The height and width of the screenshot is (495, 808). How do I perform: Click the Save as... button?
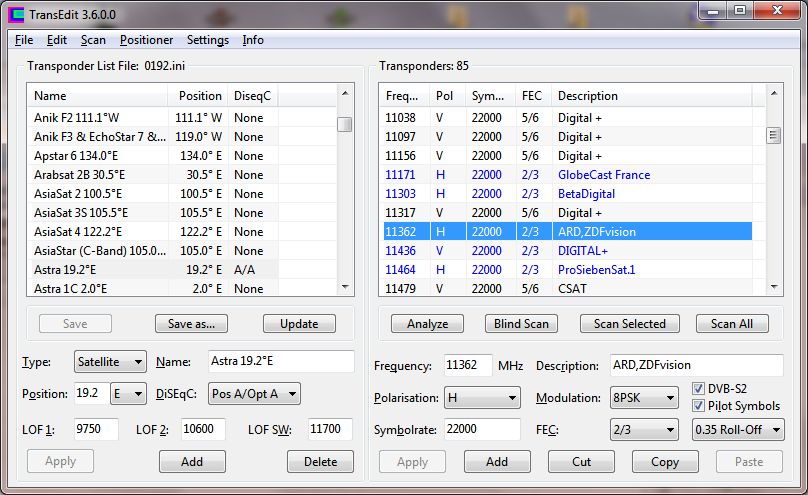pyautogui.click(x=191, y=324)
